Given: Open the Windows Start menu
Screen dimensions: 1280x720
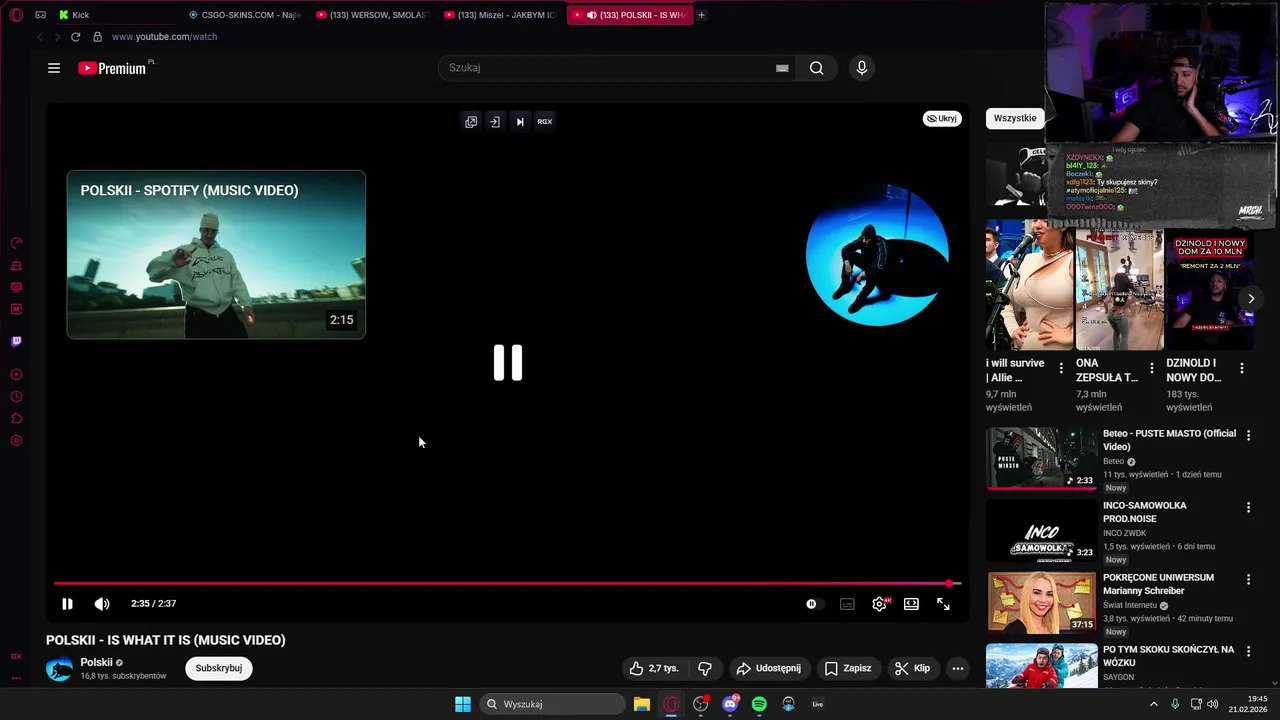Looking at the screenshot, I should coord(463,704).
